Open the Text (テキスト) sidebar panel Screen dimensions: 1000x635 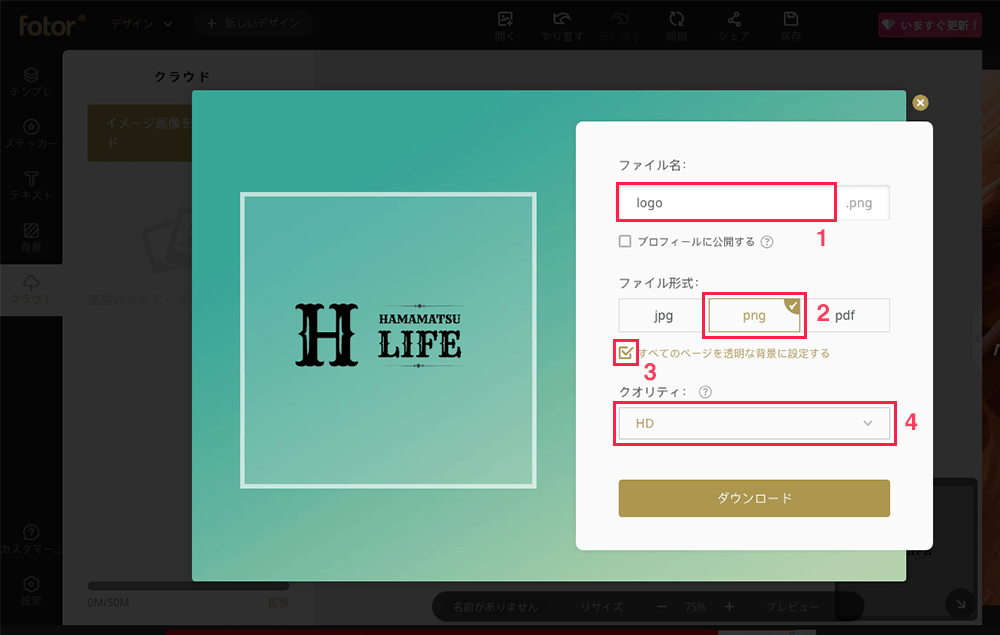(x=31, y=186)
